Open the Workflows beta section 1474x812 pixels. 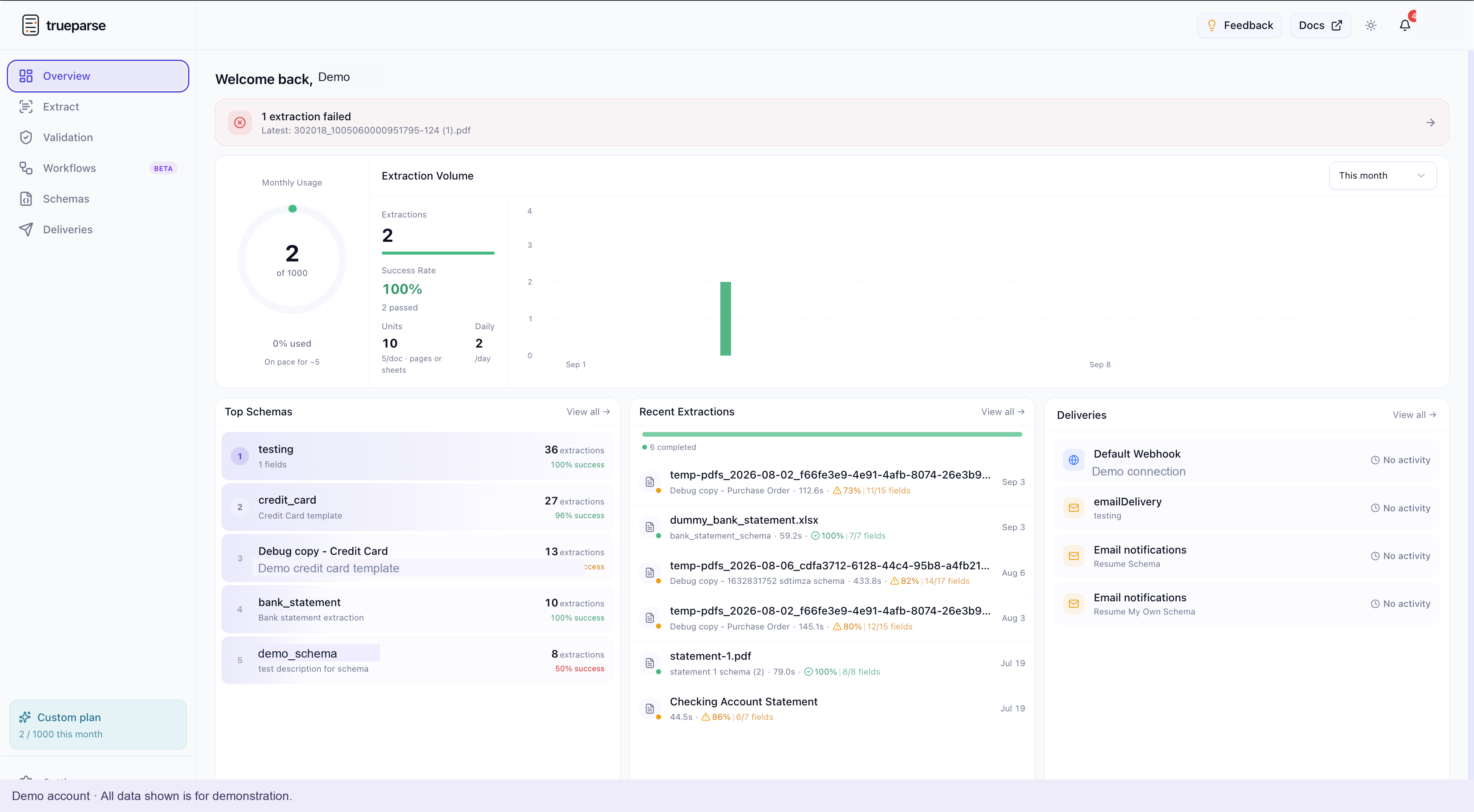(98, 168)
